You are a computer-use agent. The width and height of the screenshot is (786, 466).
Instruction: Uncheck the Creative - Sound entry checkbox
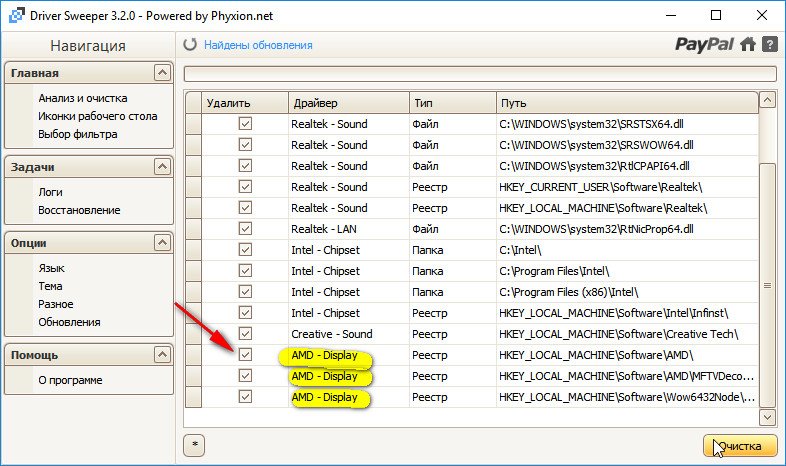245,334
